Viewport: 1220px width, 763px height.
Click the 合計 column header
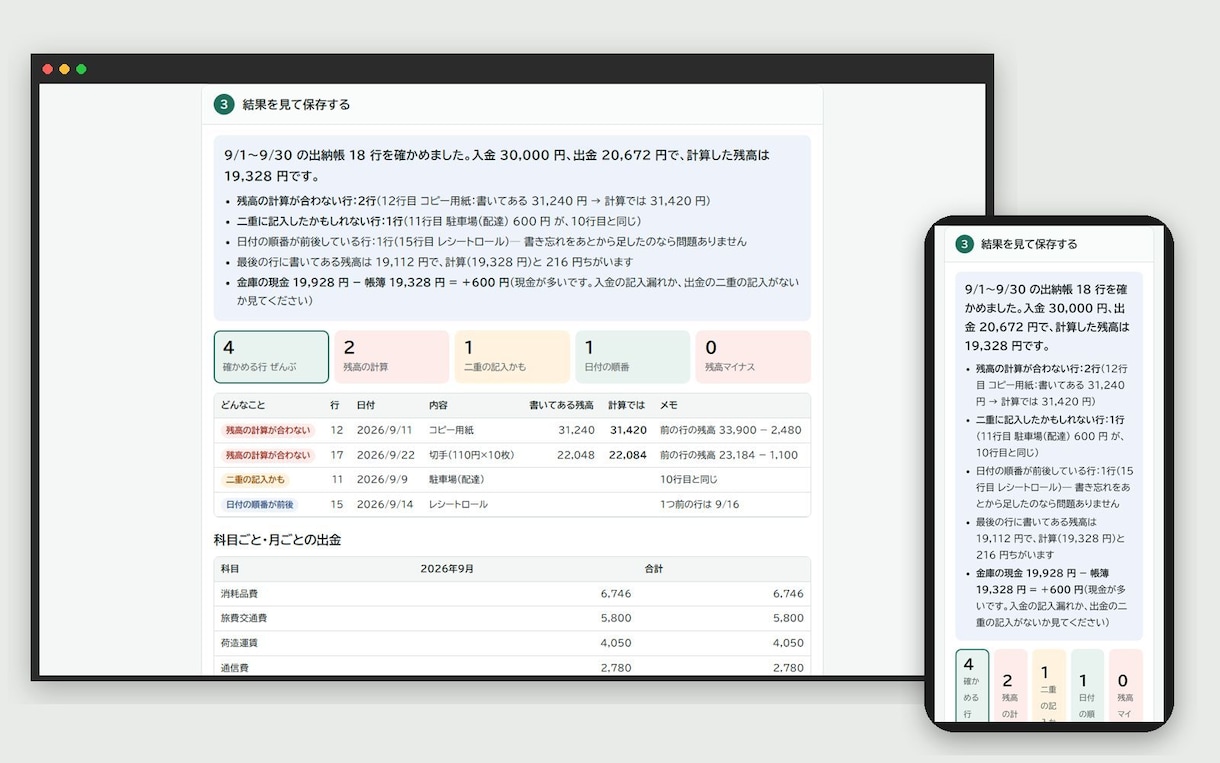(654, 569)
